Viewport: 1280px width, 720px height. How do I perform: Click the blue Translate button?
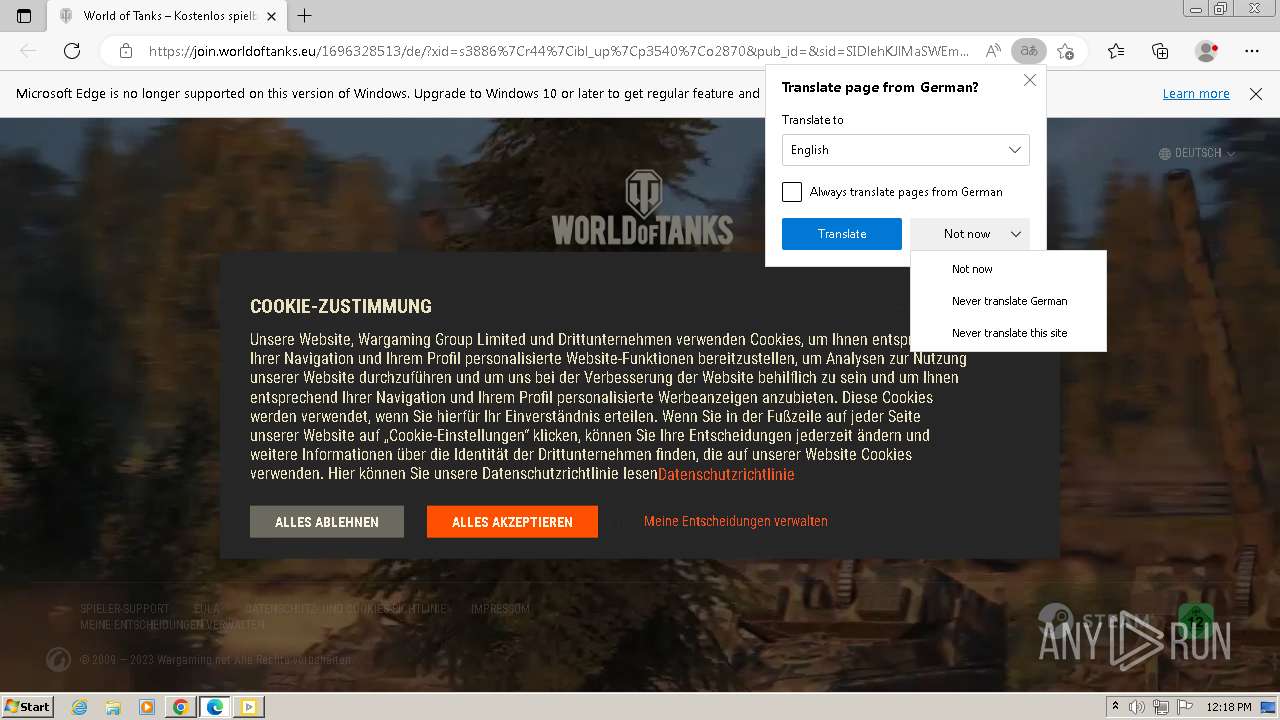pos(842,234)
